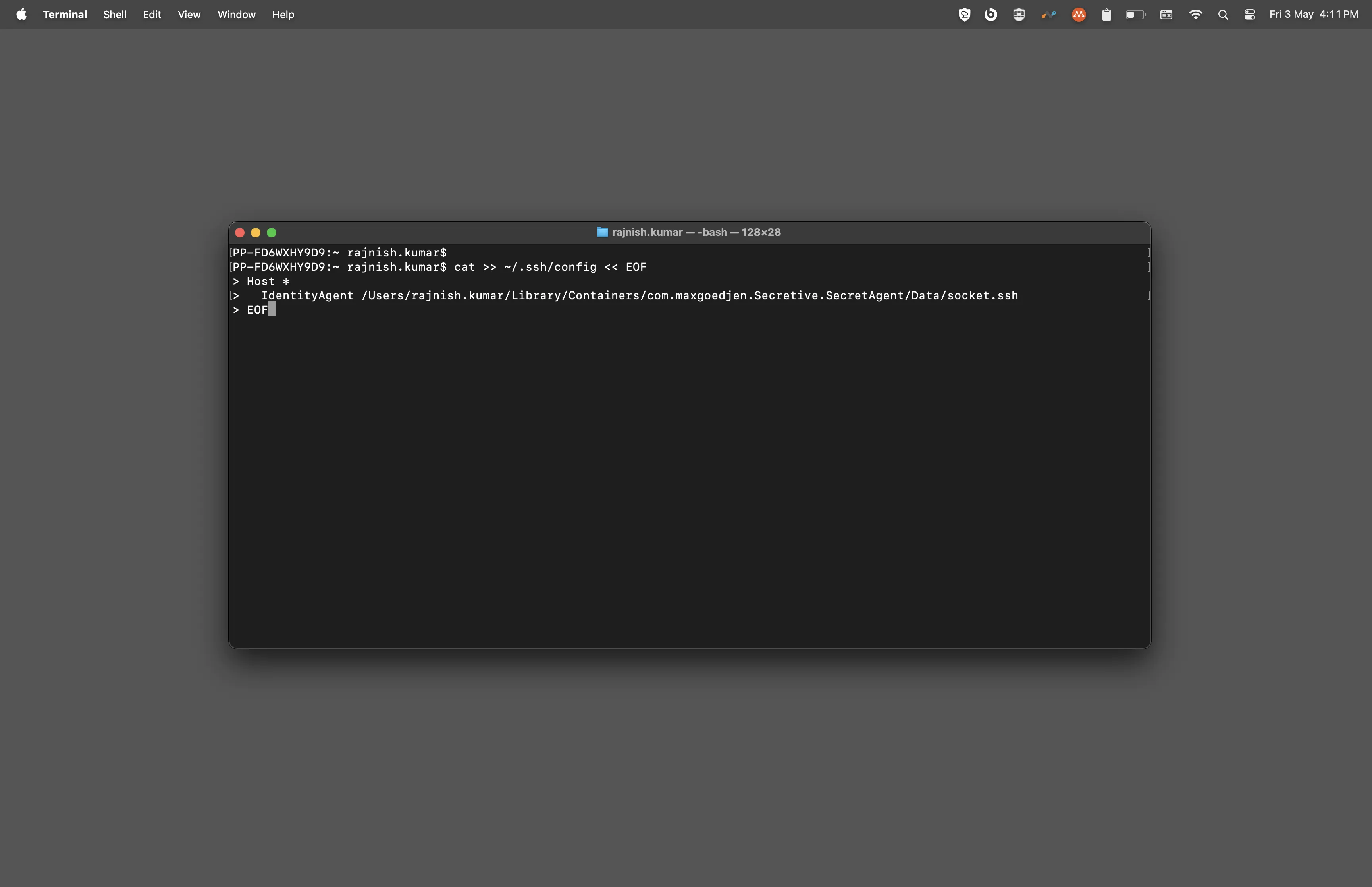Open the Terminal application menu
1372x887 pixels.
[64, 14]
